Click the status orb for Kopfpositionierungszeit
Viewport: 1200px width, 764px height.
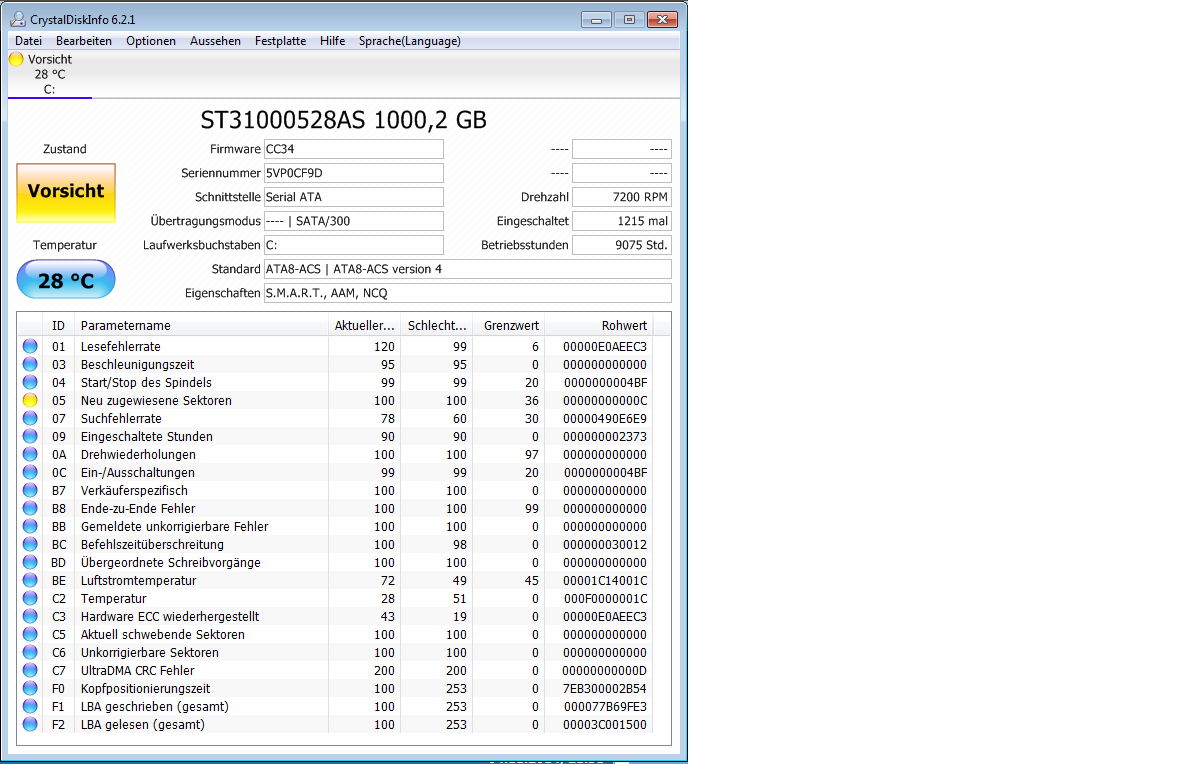[x=30, y=688]
